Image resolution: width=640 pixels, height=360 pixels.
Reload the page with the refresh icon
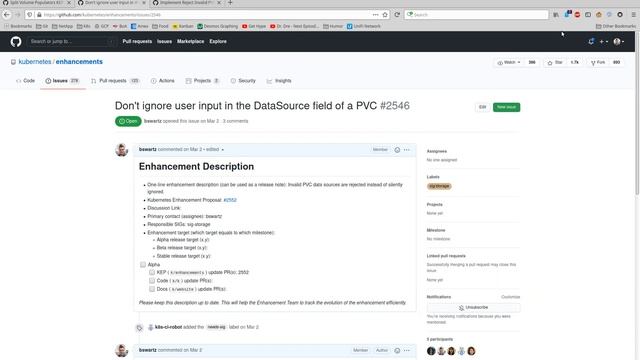click(397, 15)
